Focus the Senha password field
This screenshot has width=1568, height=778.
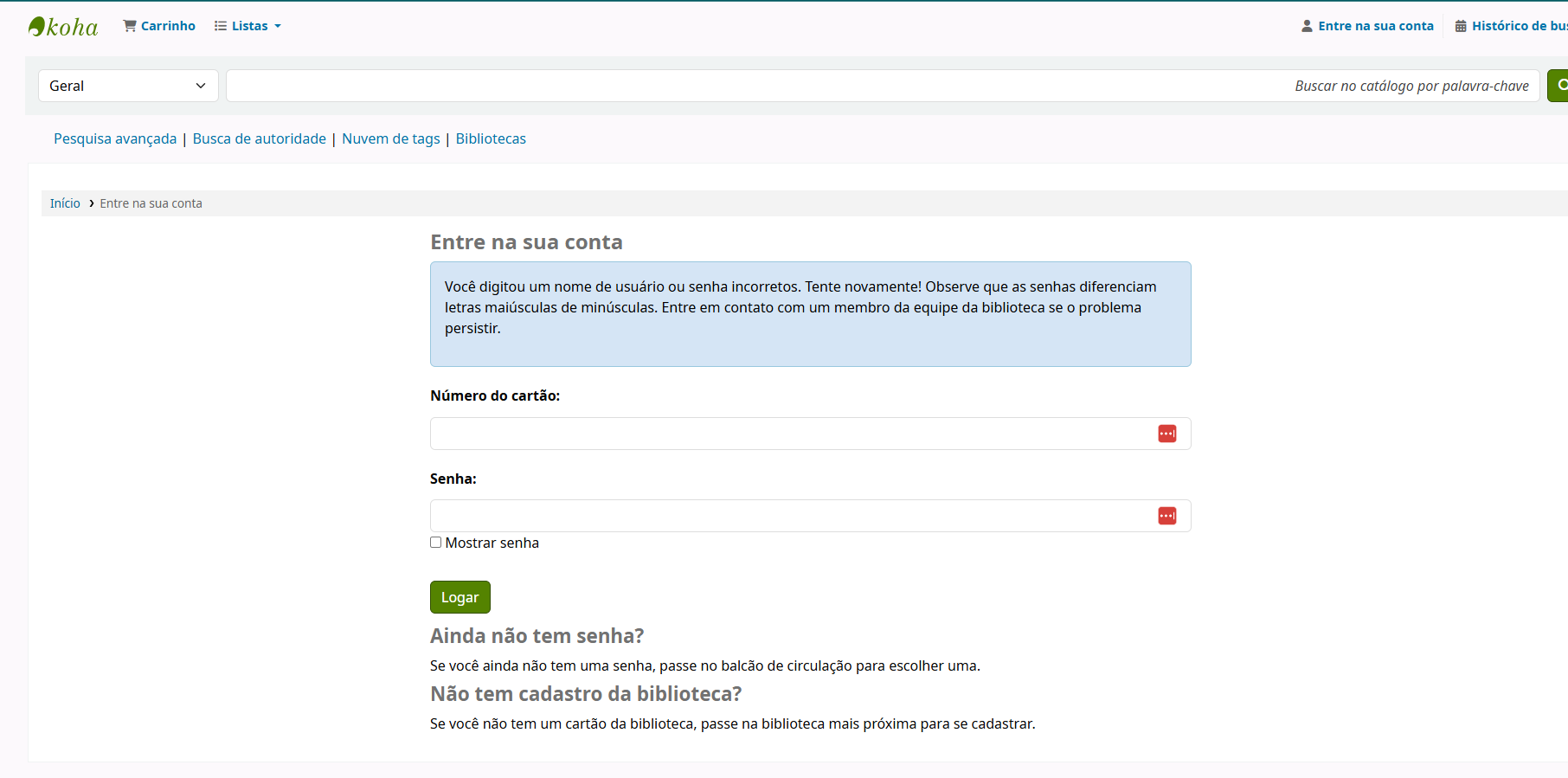tap(787, 516)
